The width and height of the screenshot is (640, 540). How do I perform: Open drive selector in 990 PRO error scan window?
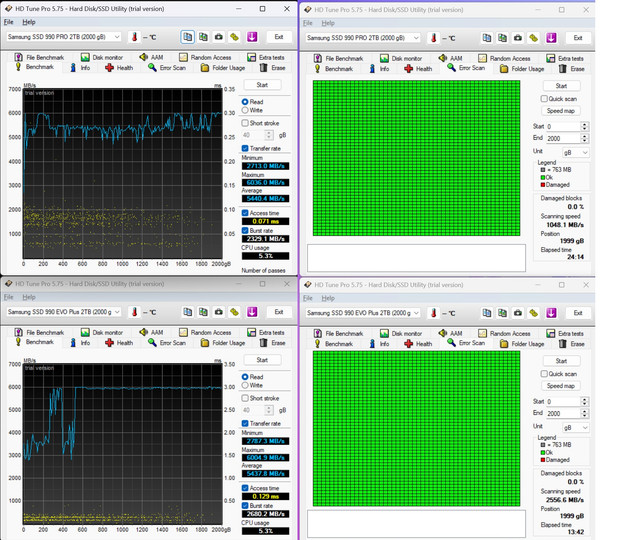click(362, 38)
